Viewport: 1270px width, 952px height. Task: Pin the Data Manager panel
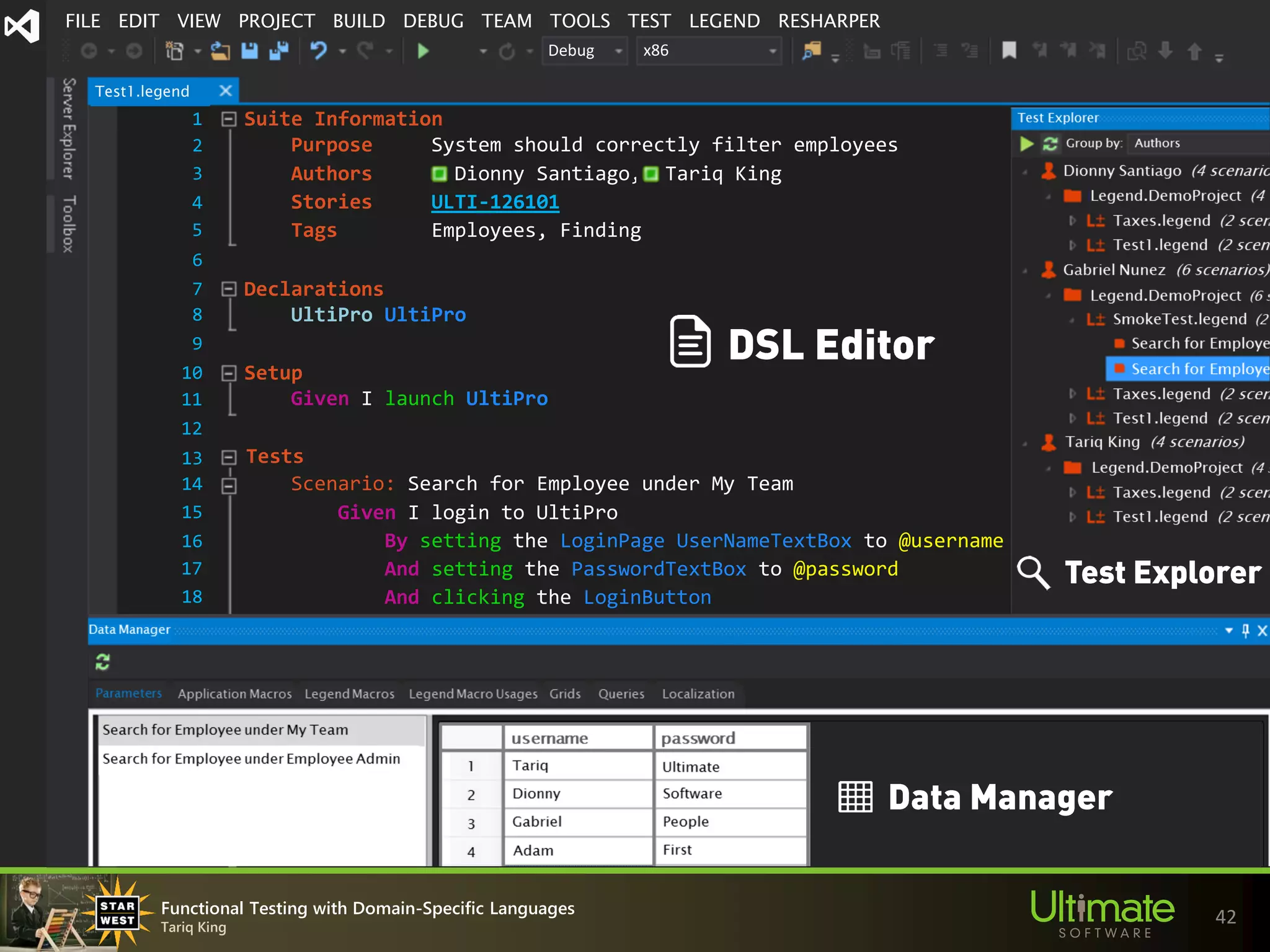click(1246, 631)
